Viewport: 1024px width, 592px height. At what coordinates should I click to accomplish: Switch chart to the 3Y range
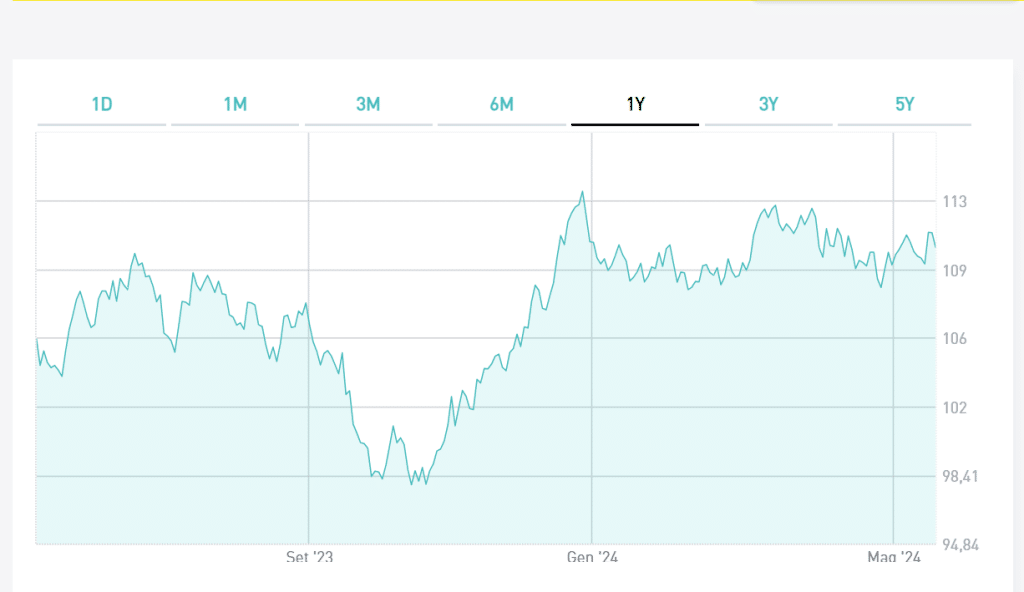[768, 104]
